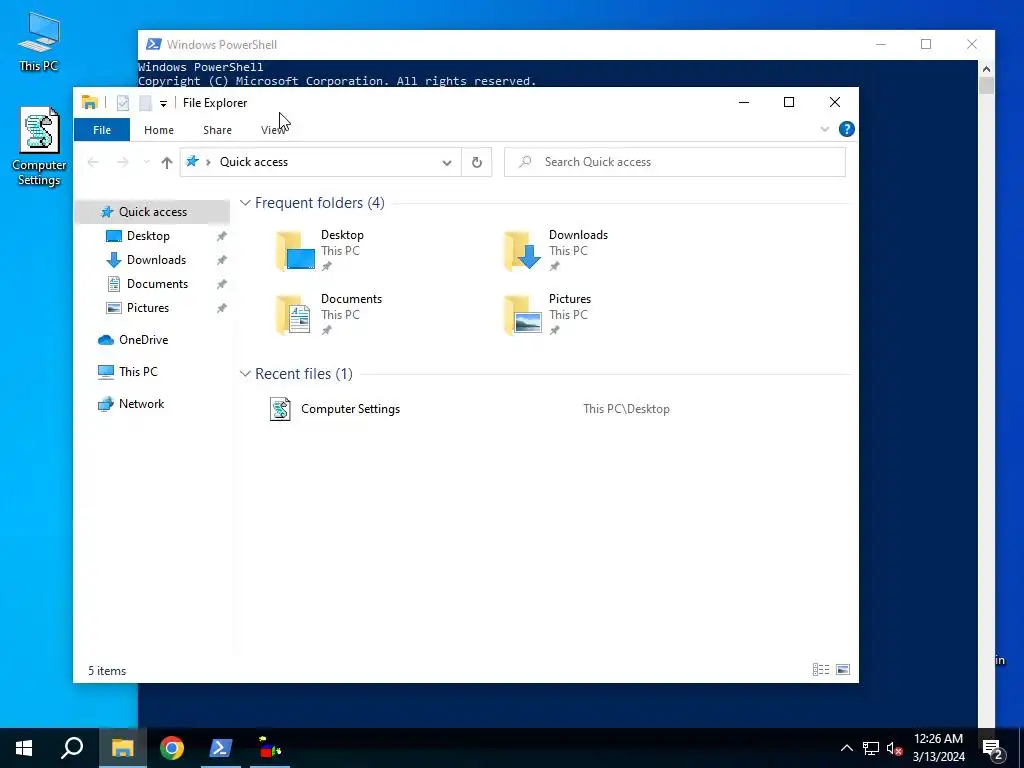The image size is (1024, 768).
Task: Click the Quick access star in address bar
Action: (x=192, y=161)
